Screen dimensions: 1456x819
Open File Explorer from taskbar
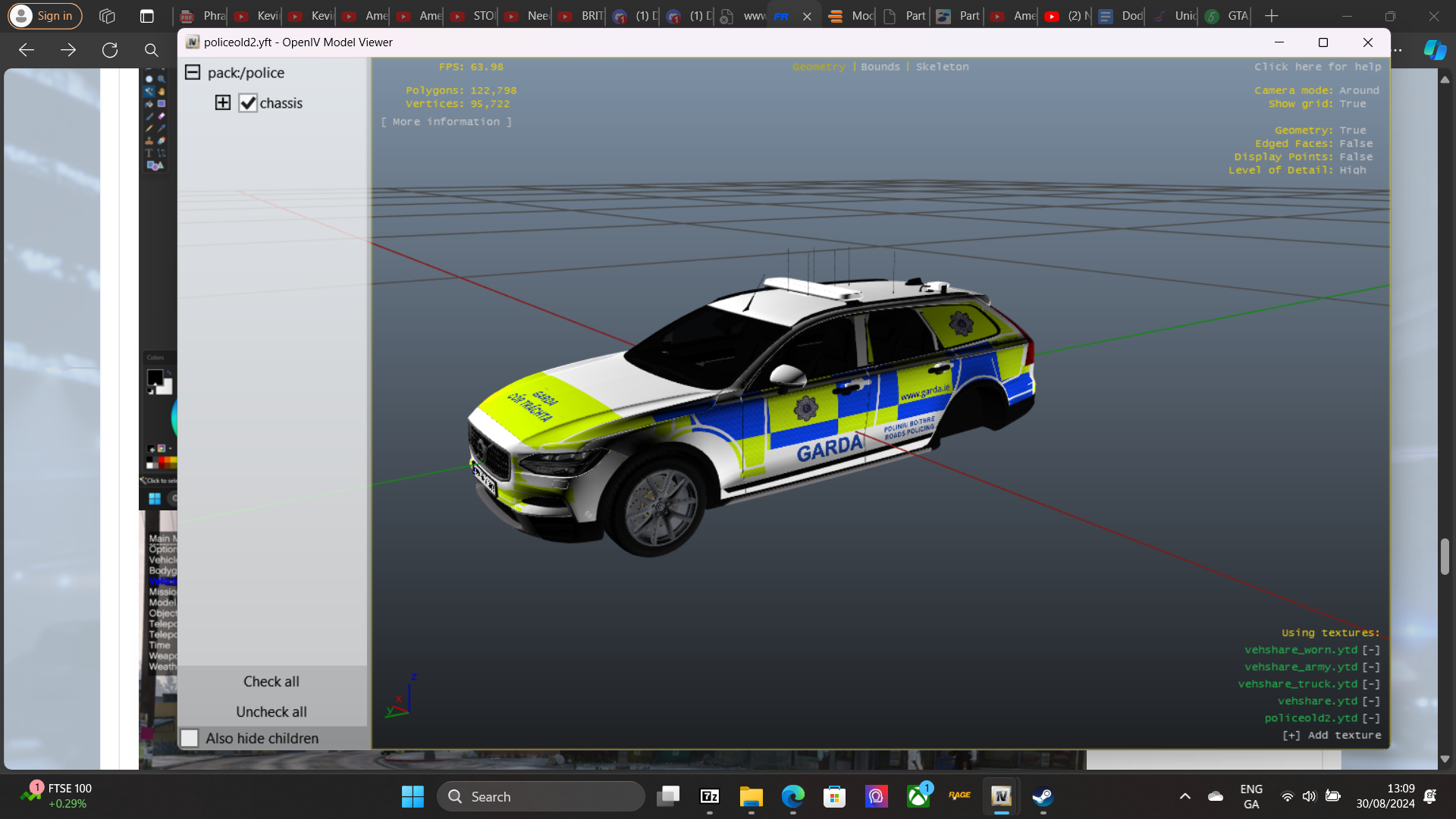751,796
